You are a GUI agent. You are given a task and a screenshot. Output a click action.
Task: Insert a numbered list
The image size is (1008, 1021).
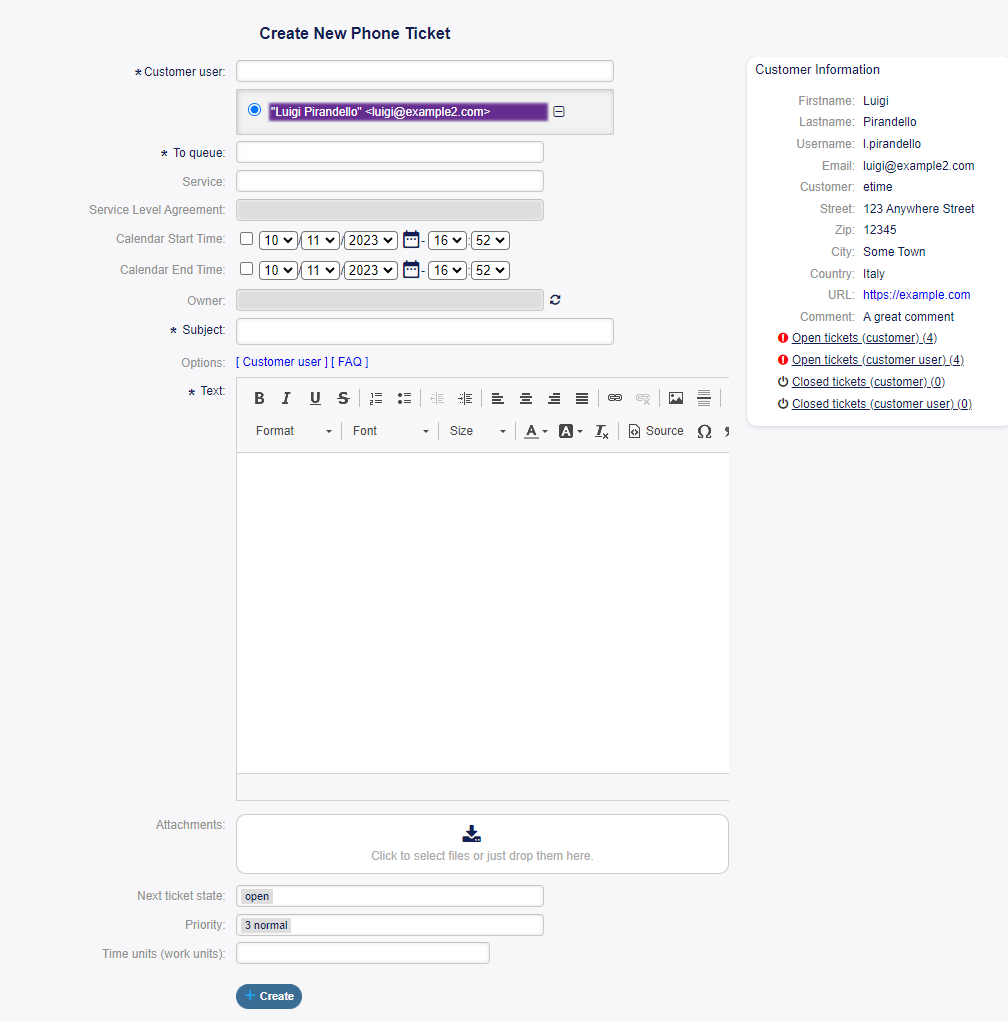pos(376,398)
